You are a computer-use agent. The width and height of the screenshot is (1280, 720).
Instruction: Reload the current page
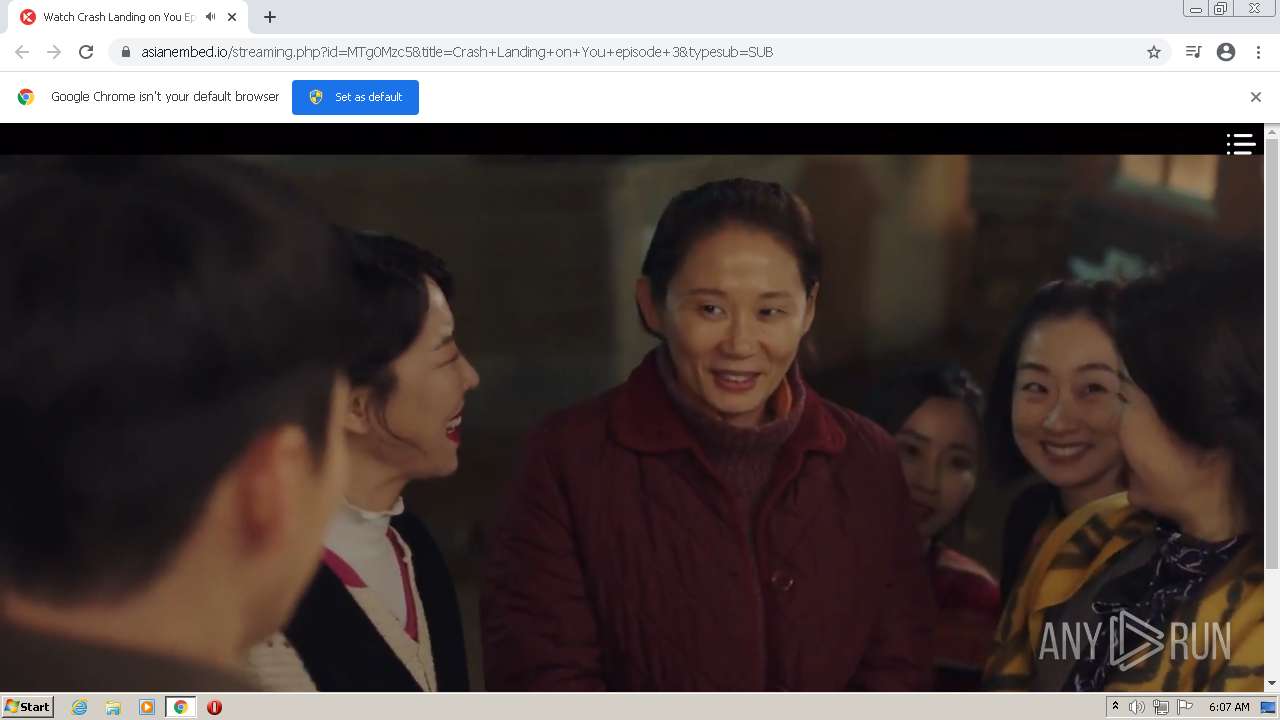tap(86, 52)
